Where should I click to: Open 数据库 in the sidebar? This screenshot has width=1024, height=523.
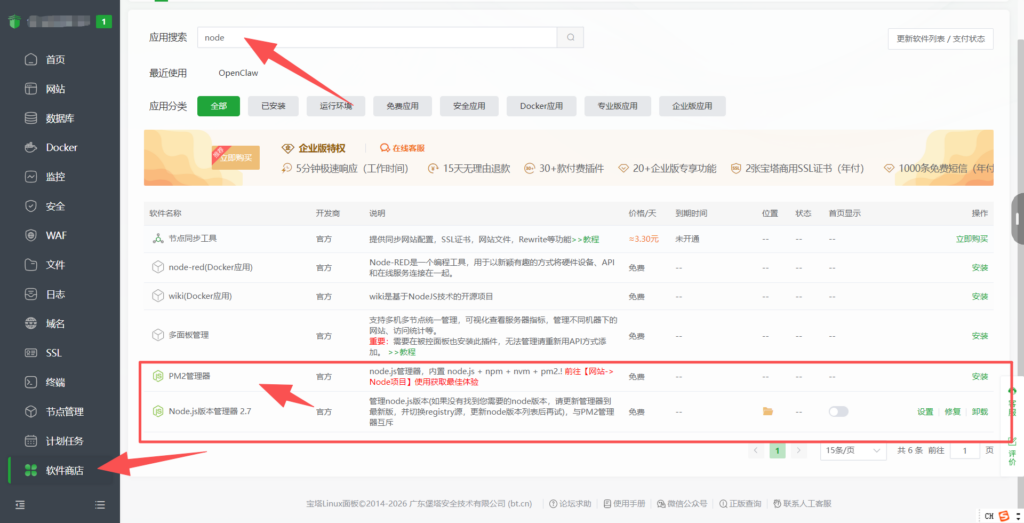[59, 118]
